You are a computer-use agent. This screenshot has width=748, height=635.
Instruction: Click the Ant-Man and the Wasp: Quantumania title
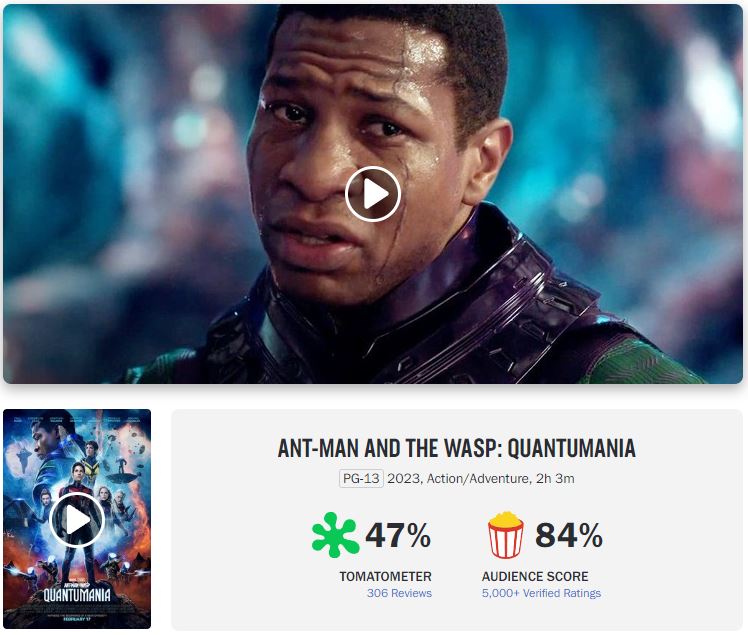pos(457,448)
